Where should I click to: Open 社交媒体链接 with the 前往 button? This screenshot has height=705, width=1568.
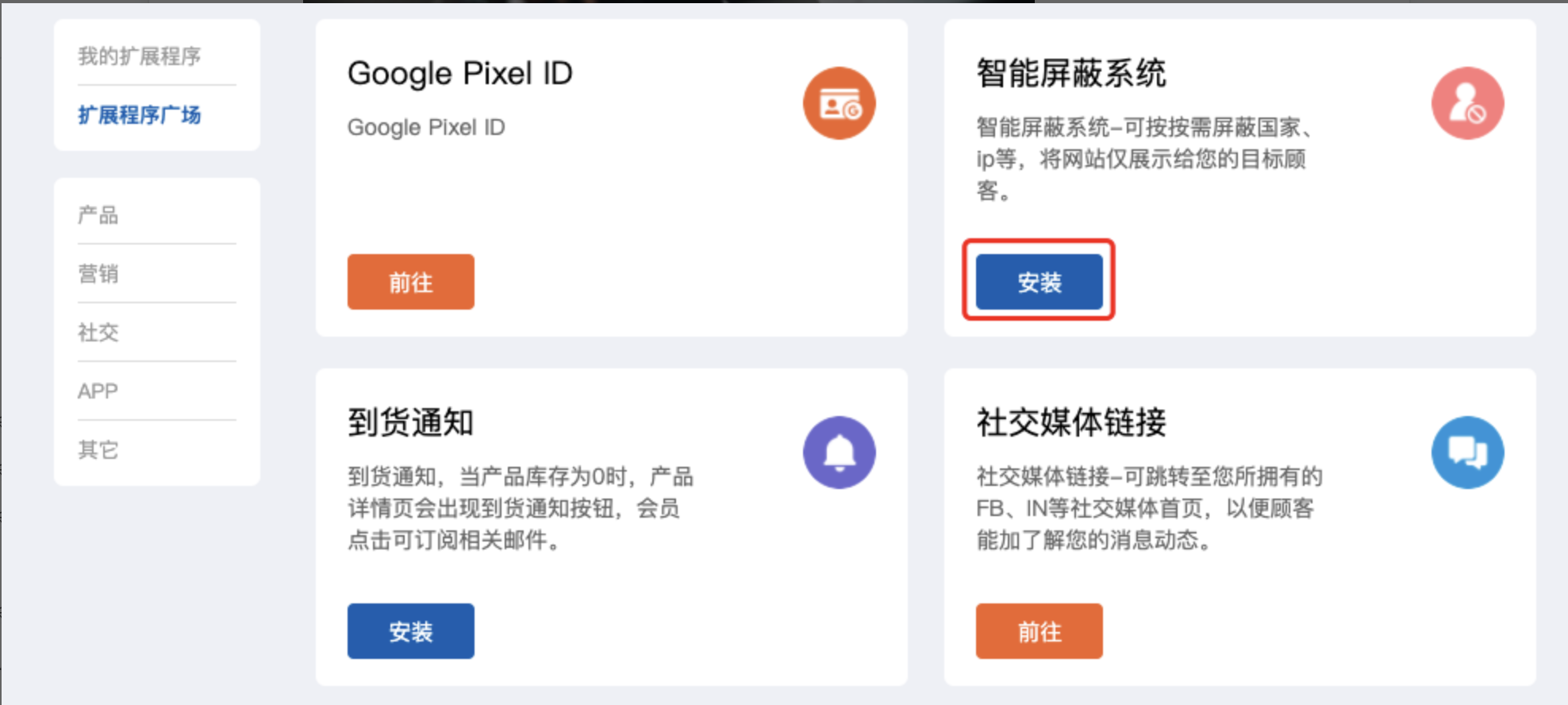coord(1039,631)
